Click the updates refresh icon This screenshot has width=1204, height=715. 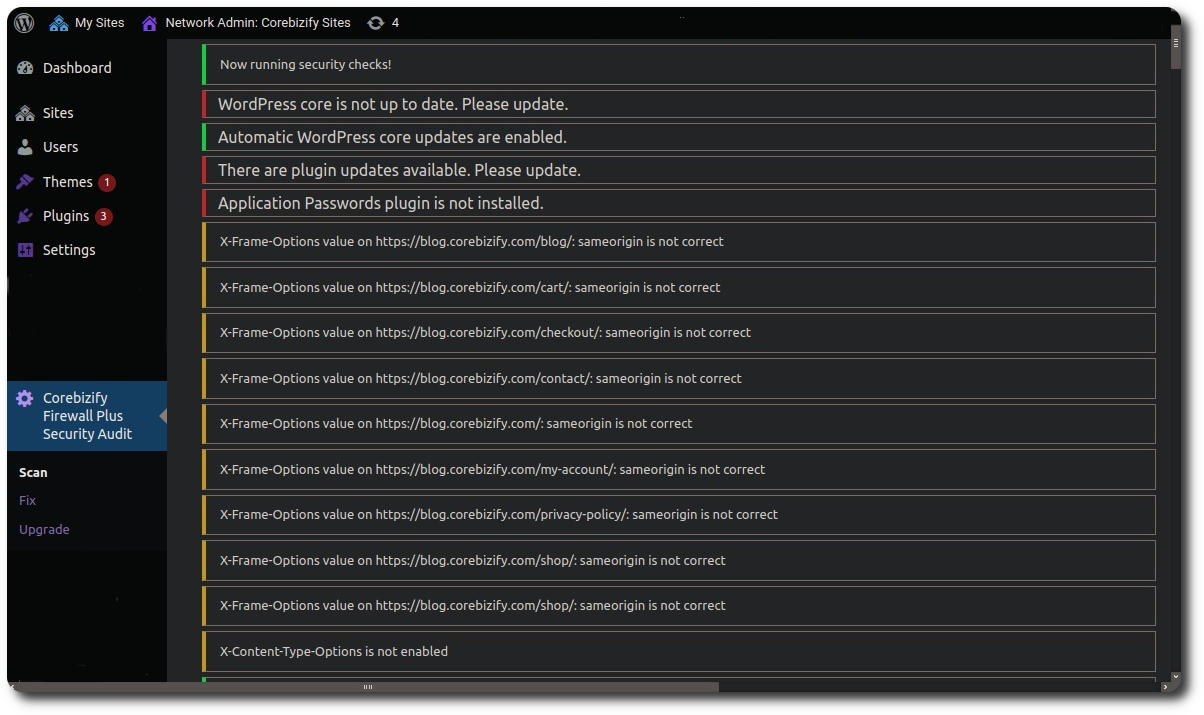376,22
